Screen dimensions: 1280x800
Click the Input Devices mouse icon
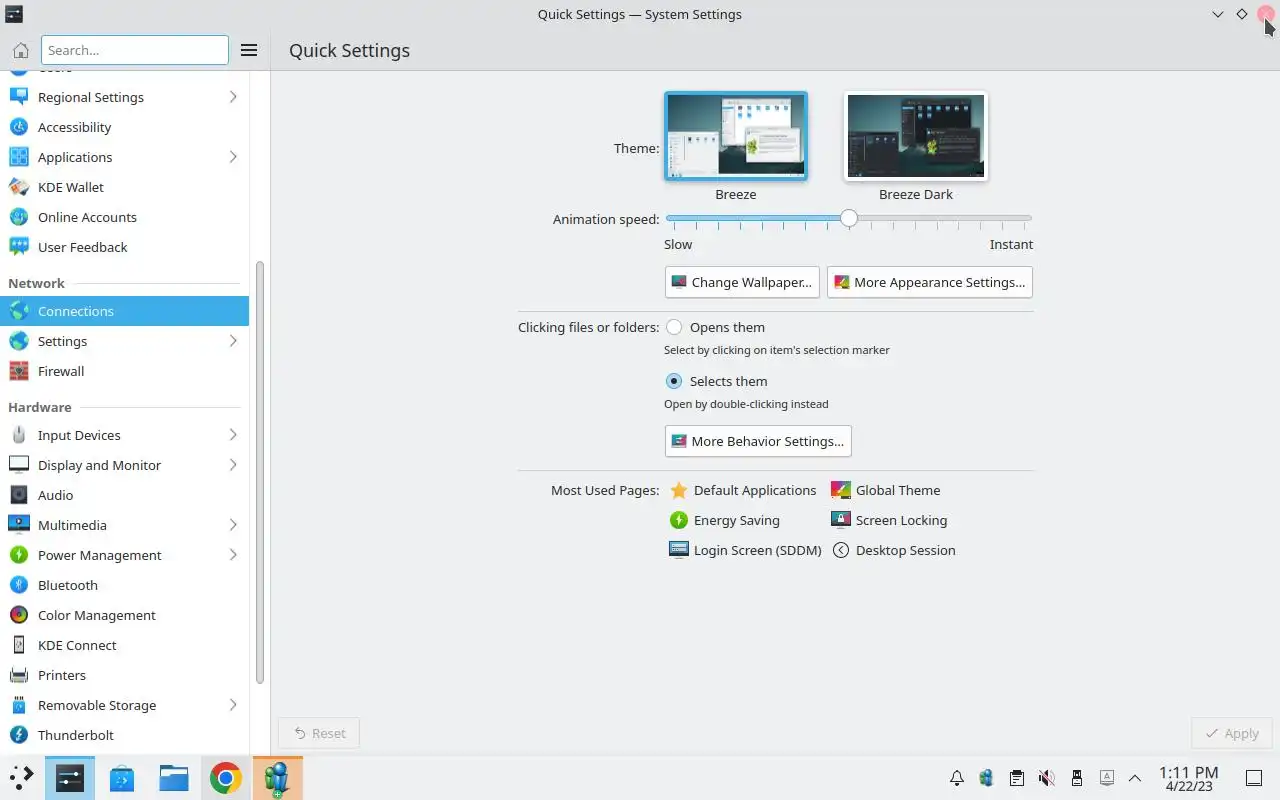coord(18,435)
